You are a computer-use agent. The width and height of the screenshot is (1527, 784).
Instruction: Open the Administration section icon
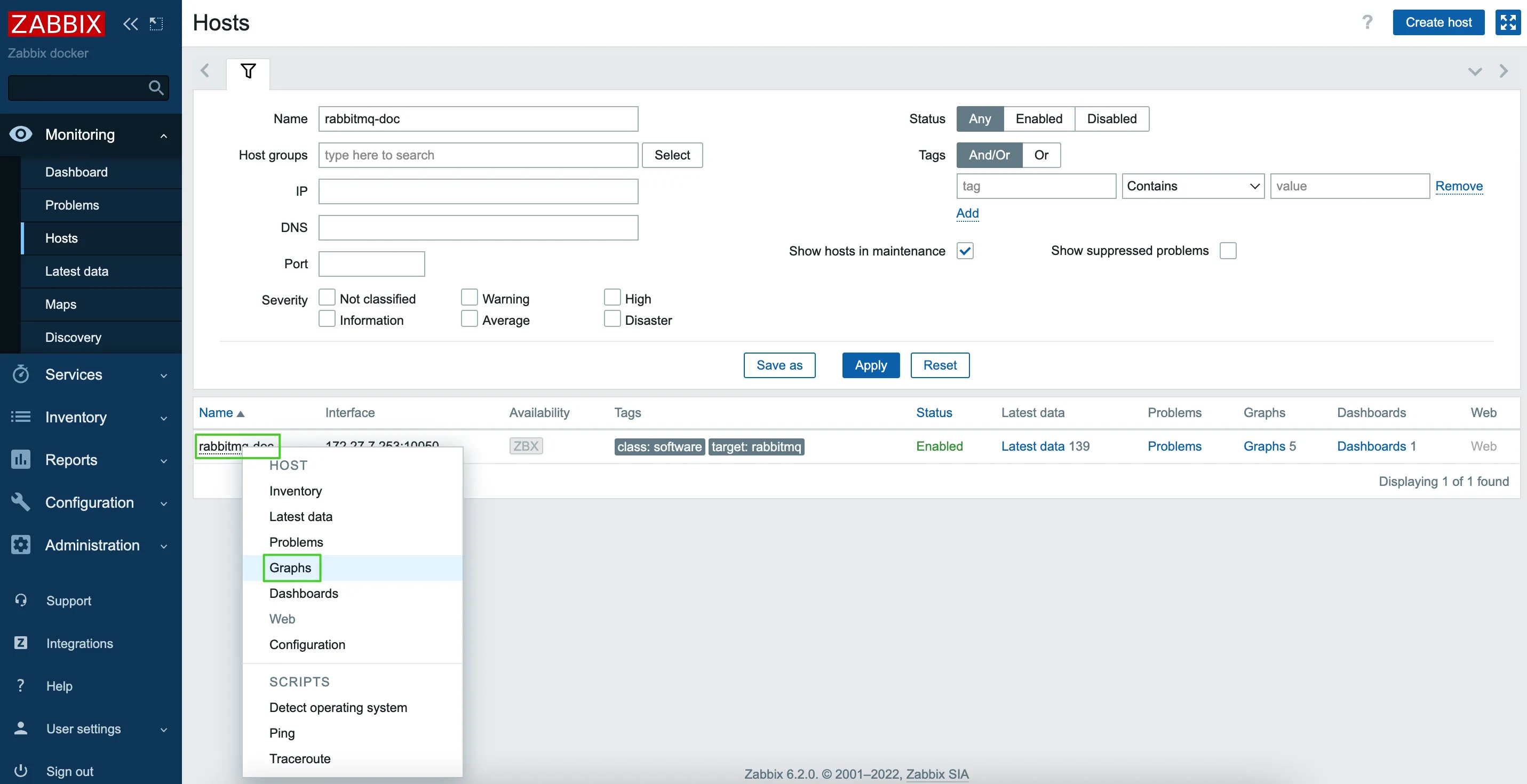point(21,545)
